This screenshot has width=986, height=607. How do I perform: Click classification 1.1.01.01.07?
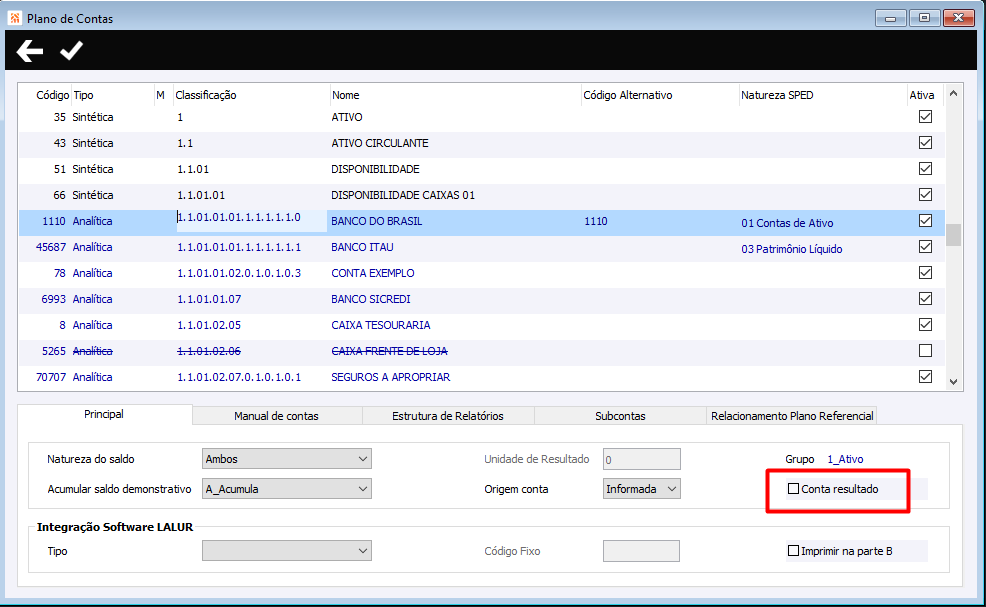209,299
